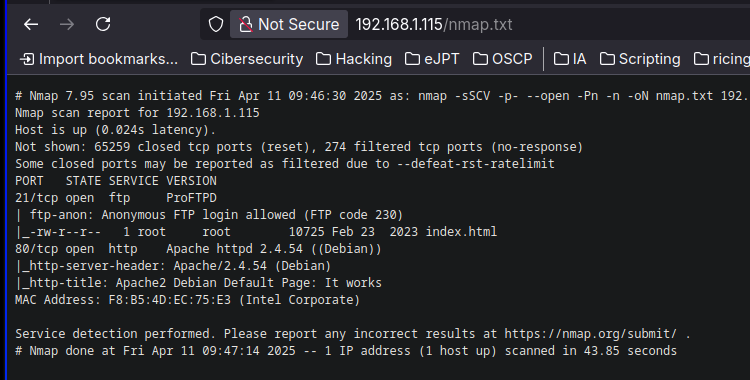Click the Not Secure padlock indicator
The height and width of the screenshot is (380, 750).
[289, 24]
